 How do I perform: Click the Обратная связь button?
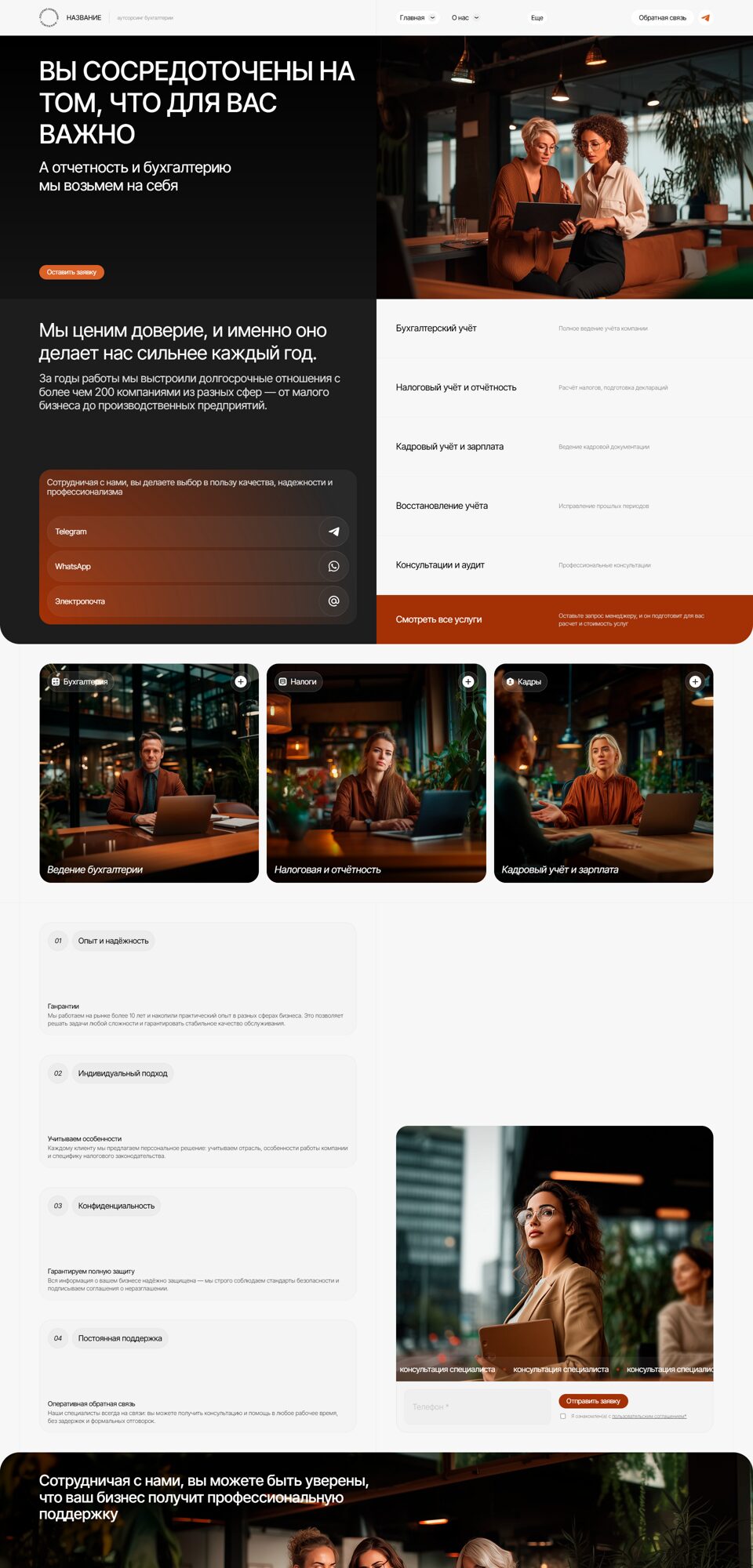pyautogui.click(x=662, y=17)
